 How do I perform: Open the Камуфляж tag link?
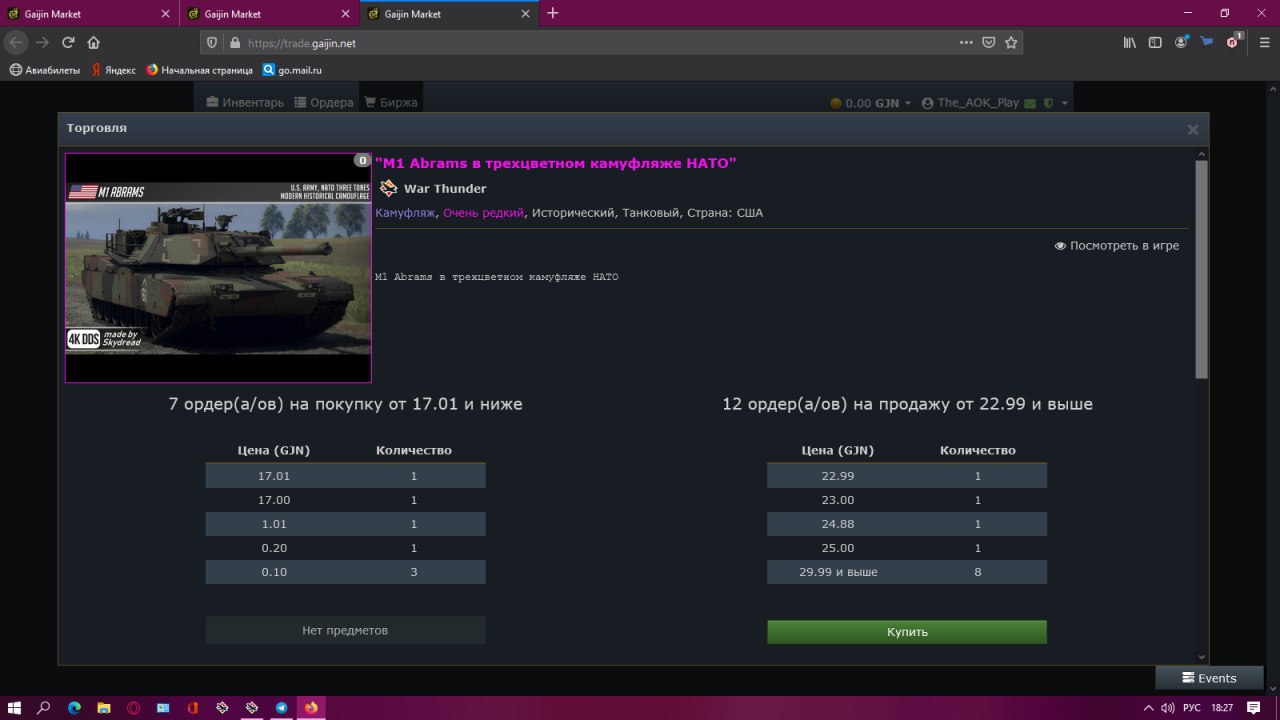point(405,213)
